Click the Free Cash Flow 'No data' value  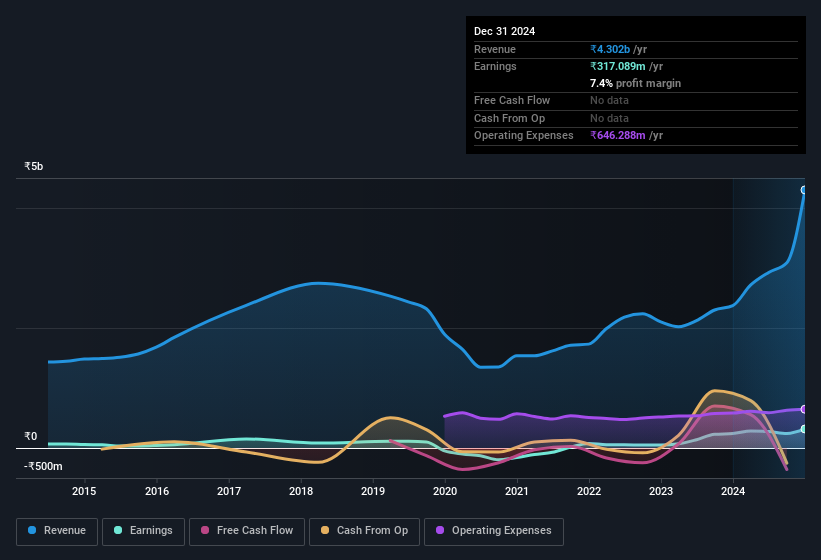pyautogui.click(x=609, y=100)
